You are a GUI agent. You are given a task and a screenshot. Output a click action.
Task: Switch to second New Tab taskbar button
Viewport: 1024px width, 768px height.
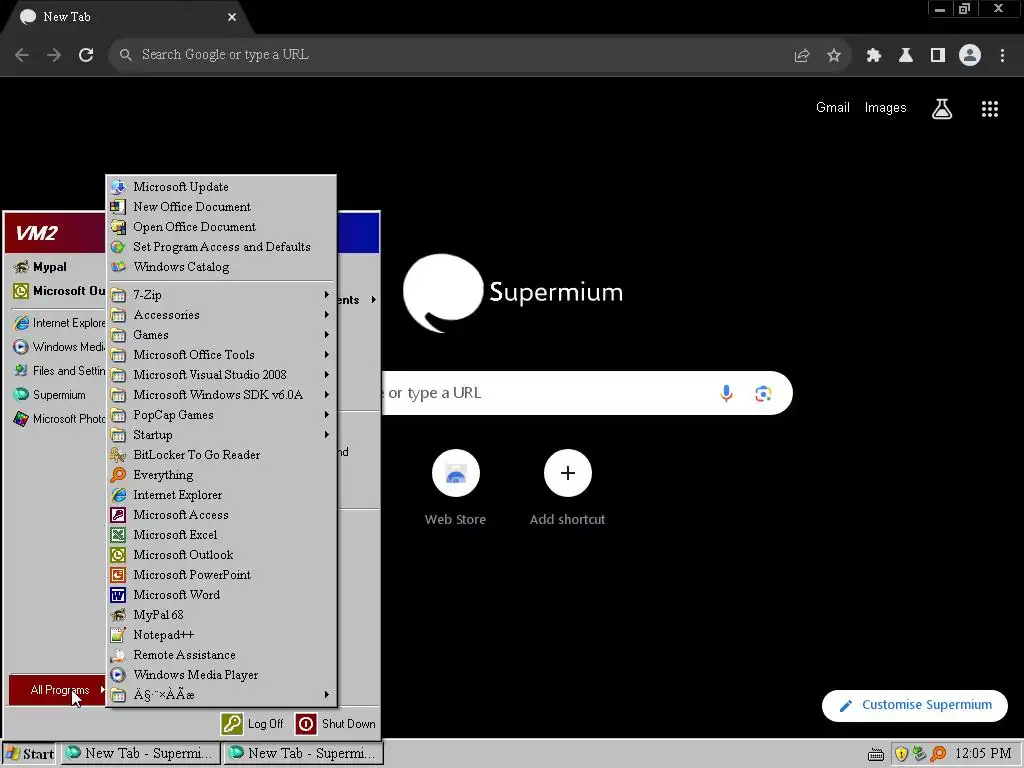[304, 754]
